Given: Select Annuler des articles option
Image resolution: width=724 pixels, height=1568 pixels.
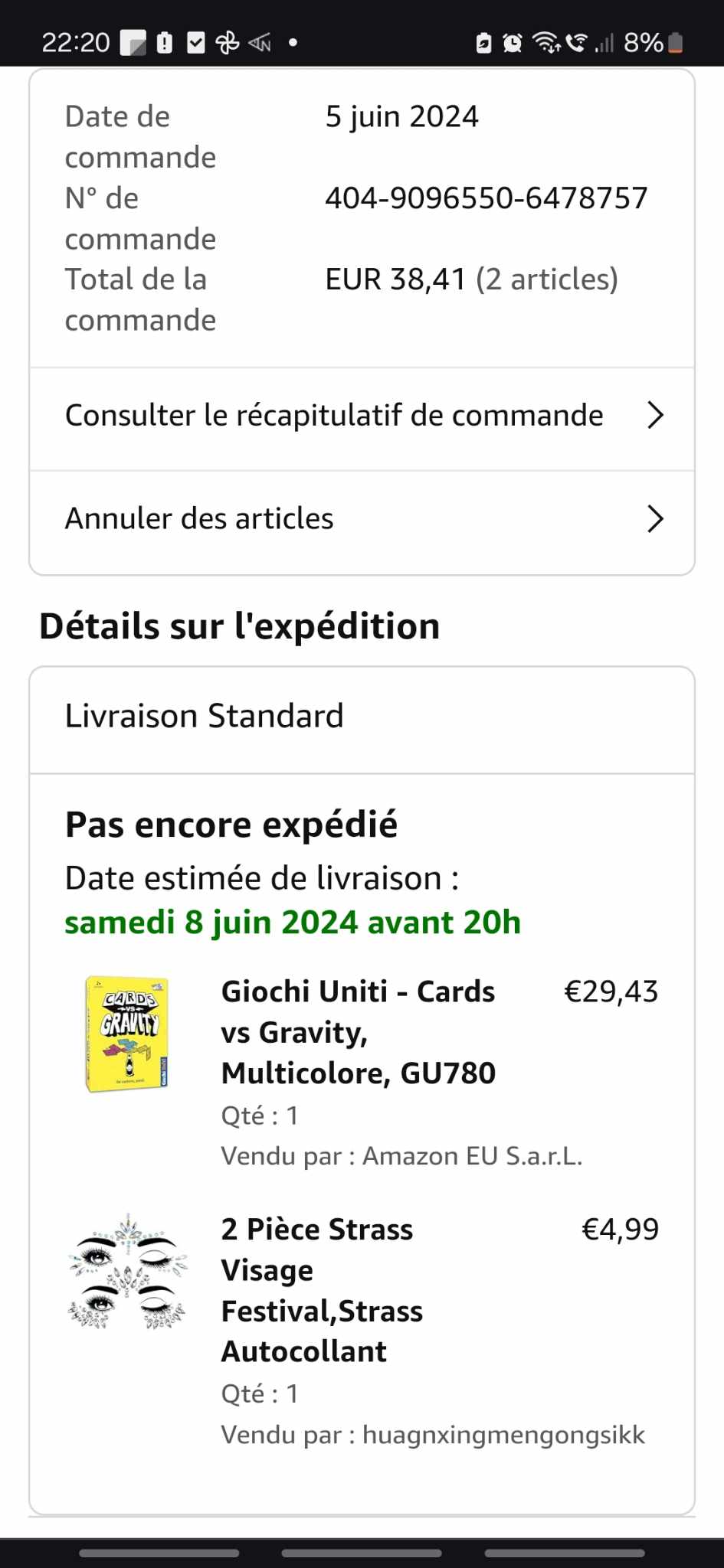Looking at the screenshot, I should pos(199,519).
